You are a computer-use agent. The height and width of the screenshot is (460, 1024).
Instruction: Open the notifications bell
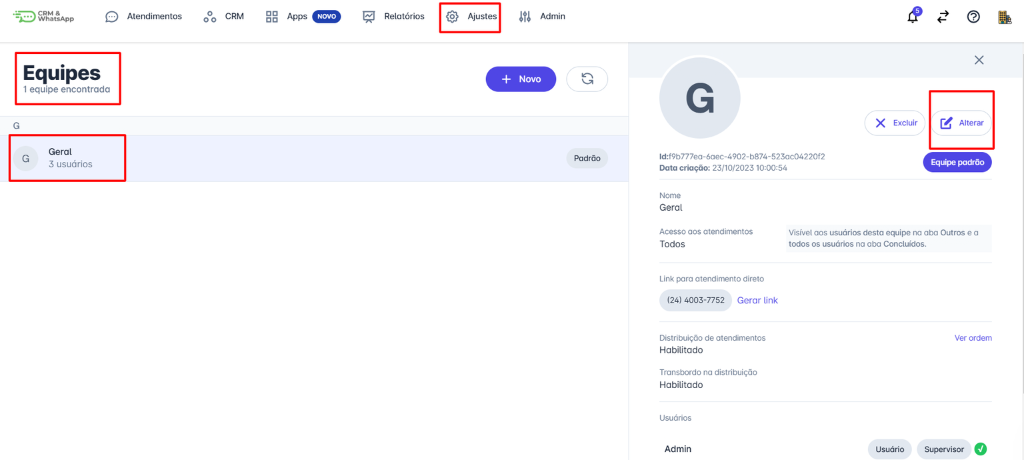(912, 17)
